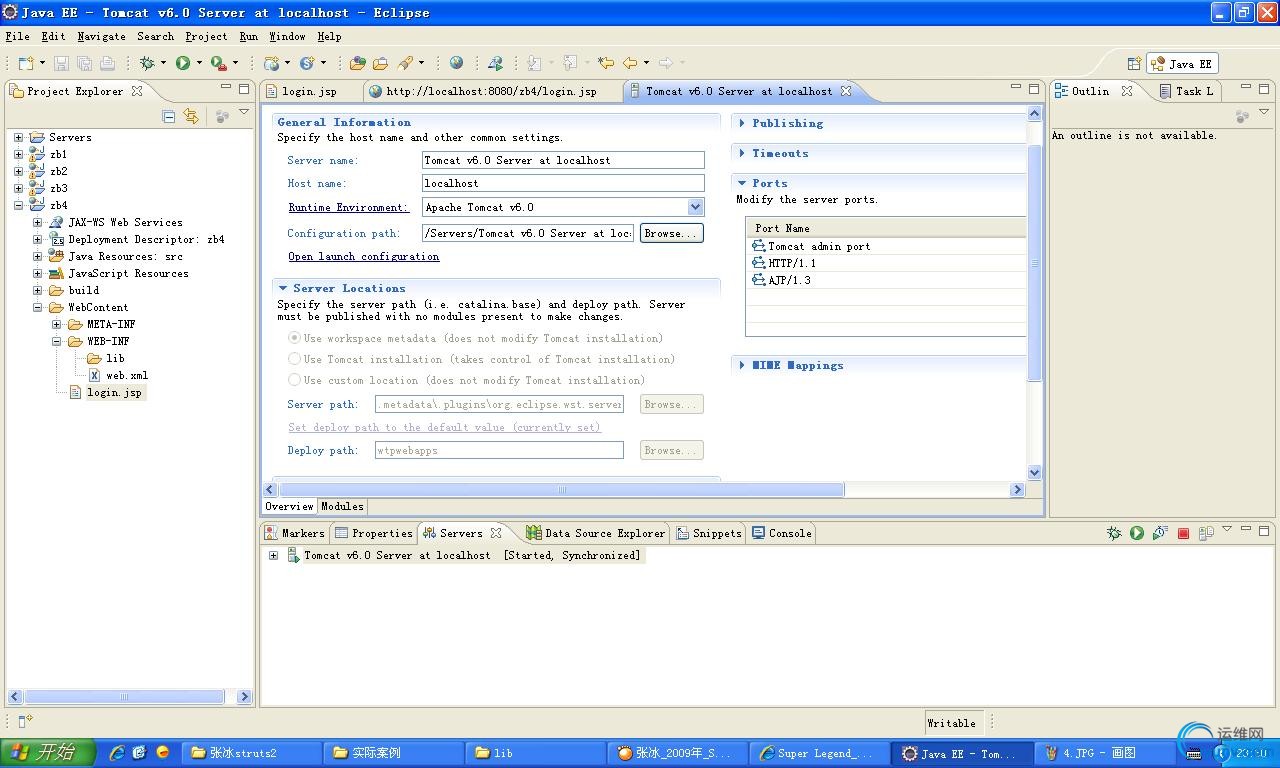The width and height of the screenshot is (1280, 768).
Task: Start server in debug mode from Servers view
Action: 1114,533
